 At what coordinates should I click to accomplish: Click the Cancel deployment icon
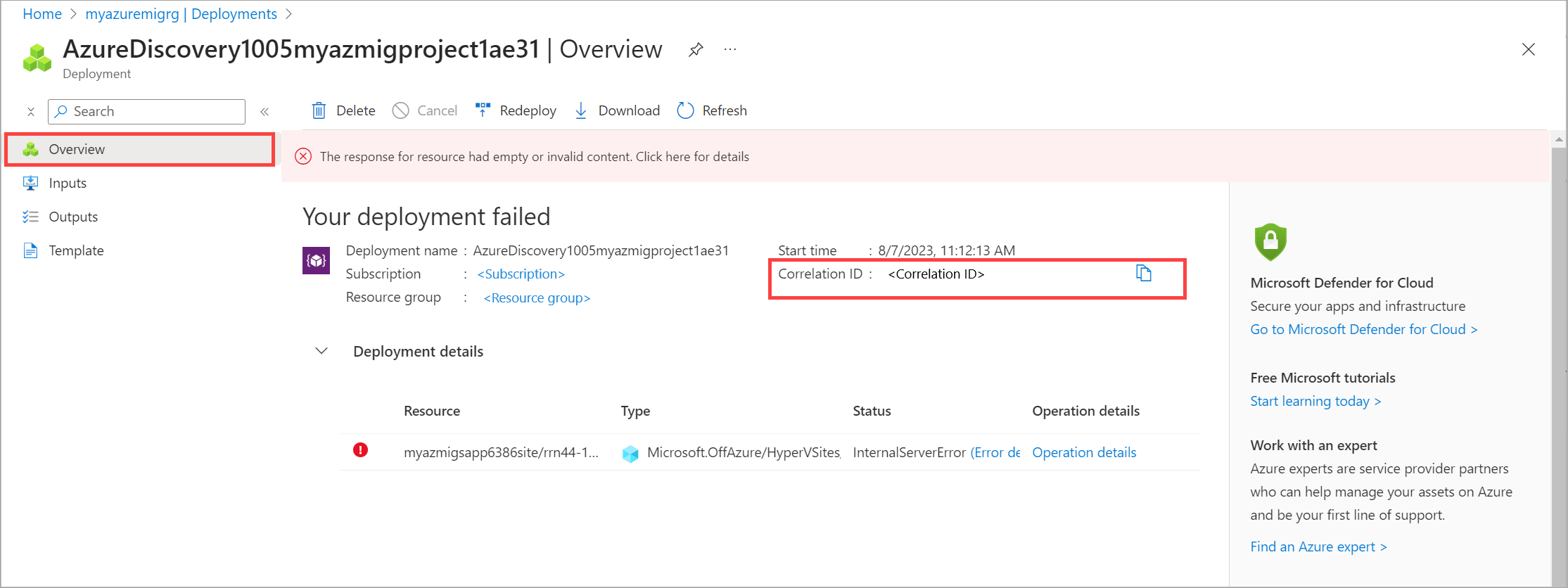click(x=401, y=110)
